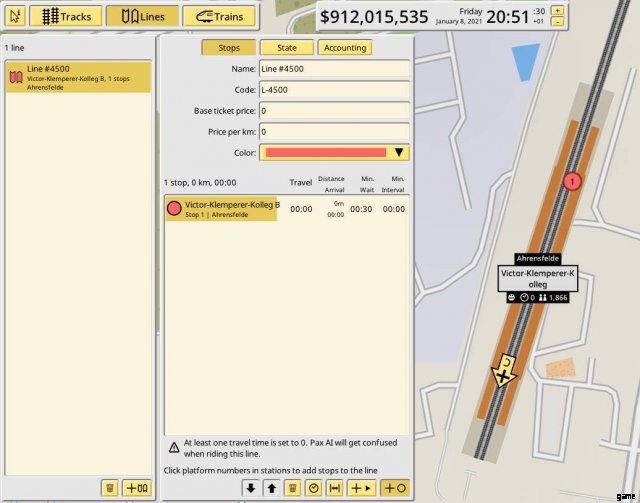Click the clock timing icon button

[x=314, y=488]
